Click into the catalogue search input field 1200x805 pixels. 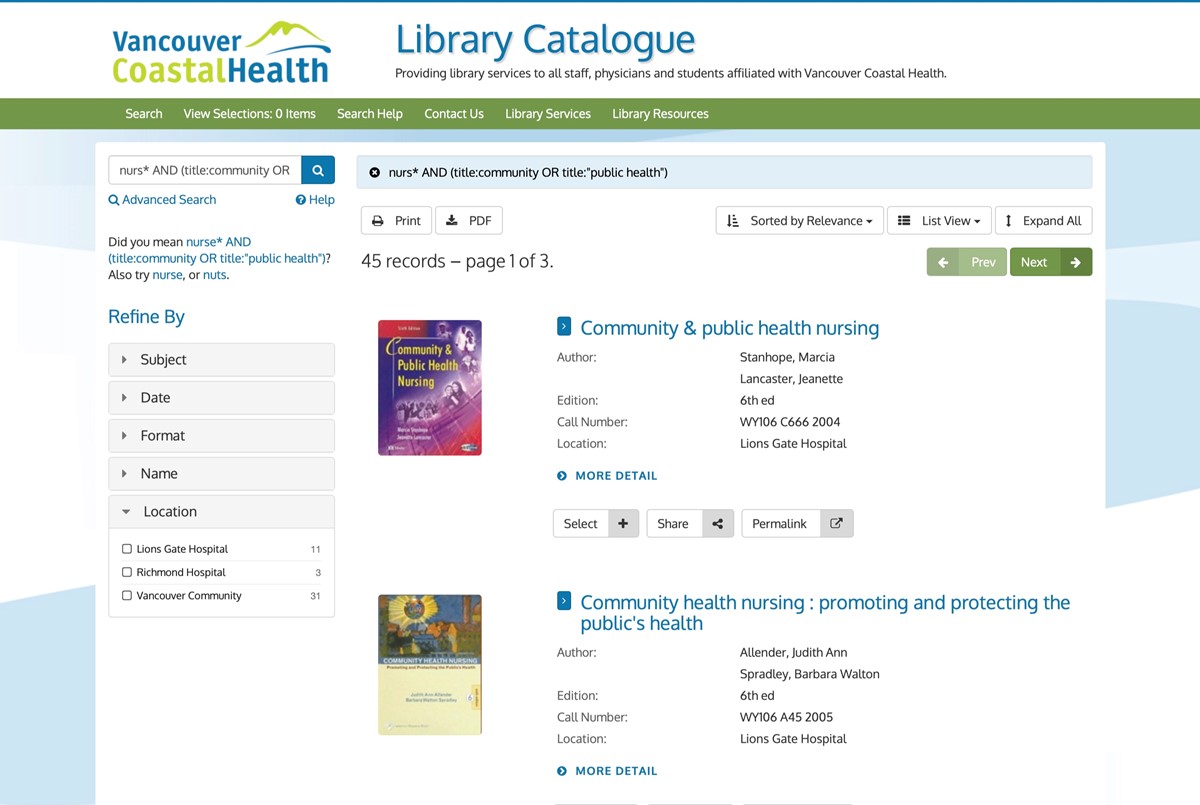(x=204, y=170)
